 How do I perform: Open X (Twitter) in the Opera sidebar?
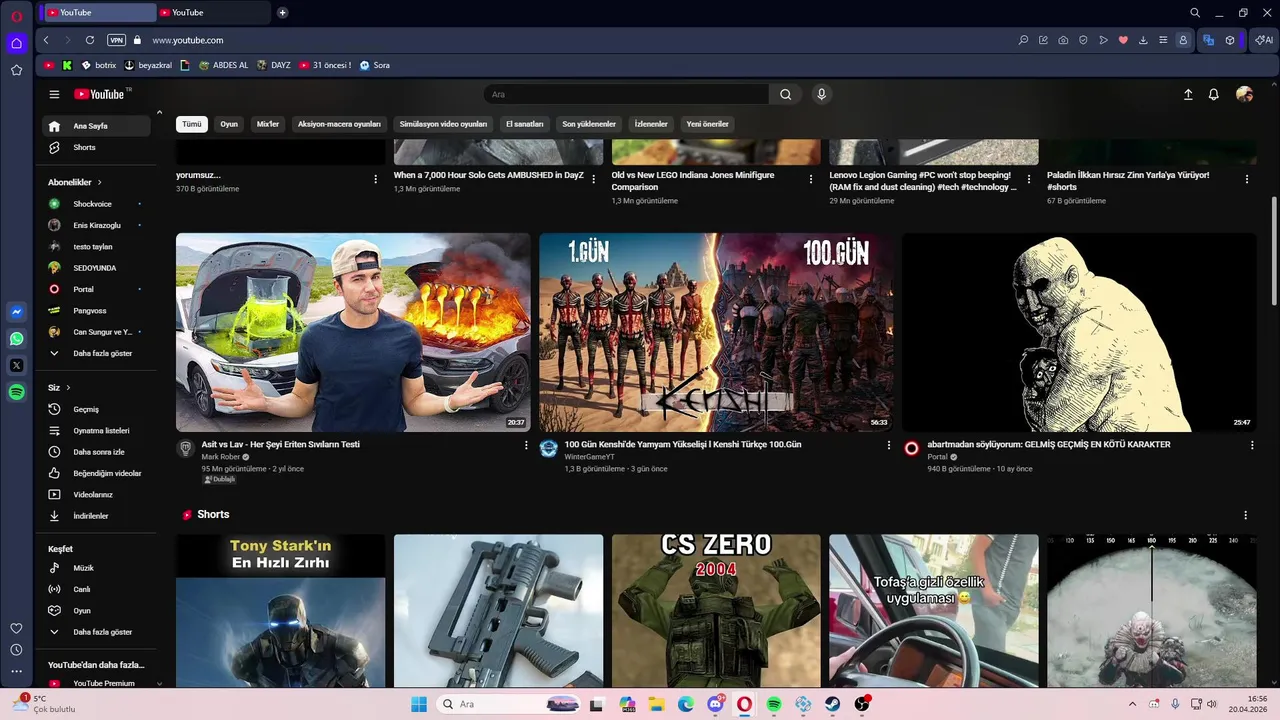[x=16, y=366]
